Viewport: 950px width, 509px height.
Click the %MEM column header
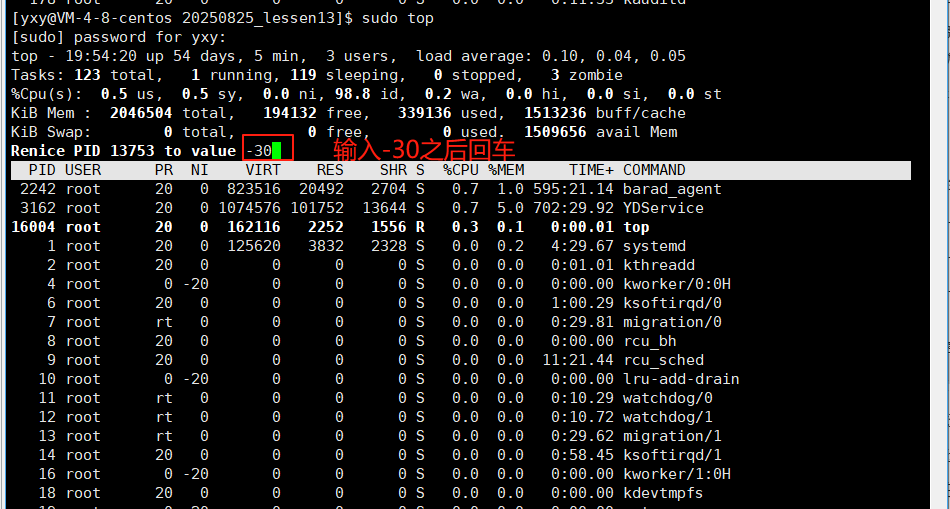(x=506, y=170)
